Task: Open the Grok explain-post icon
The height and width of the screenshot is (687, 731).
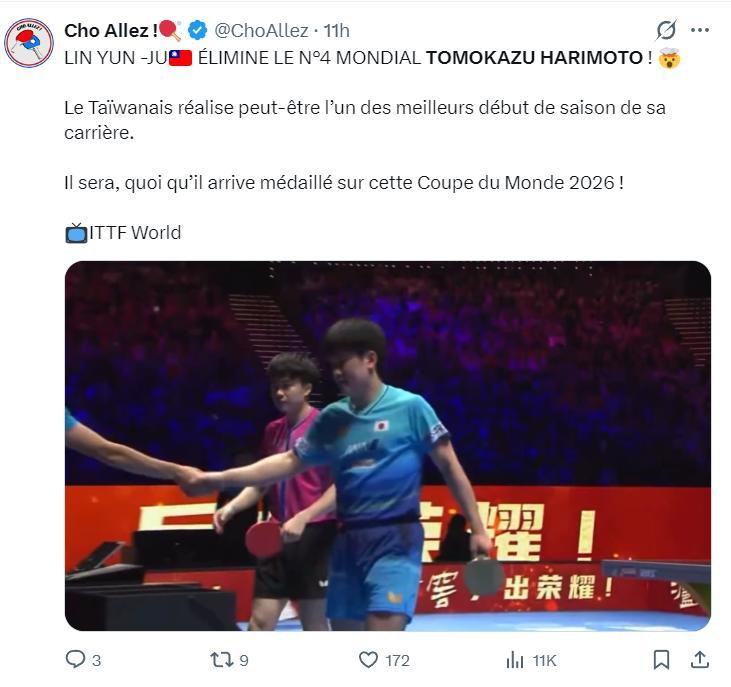Action: tap(666, 31)
